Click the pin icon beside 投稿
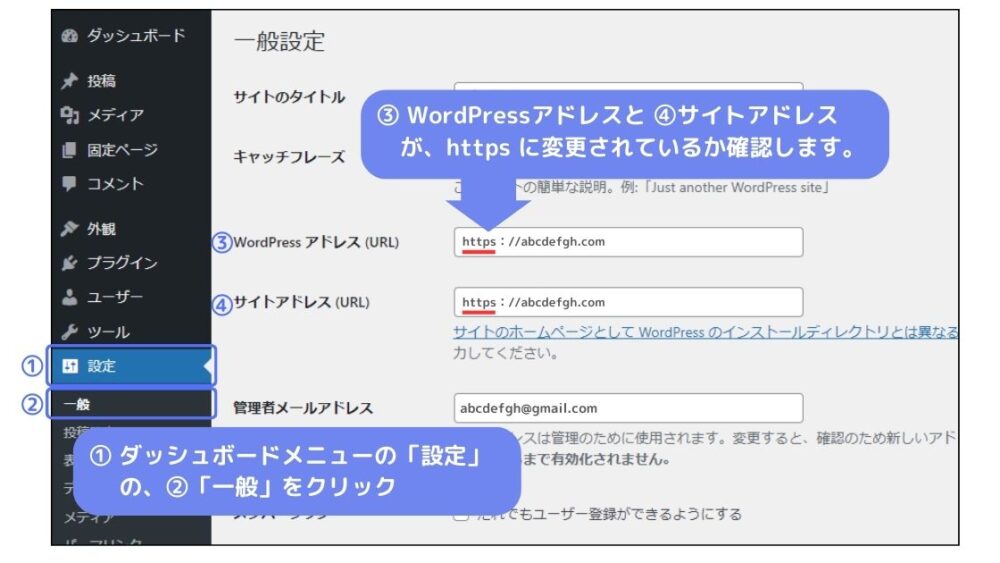The image size is (1000, 563). pos(70,81)
